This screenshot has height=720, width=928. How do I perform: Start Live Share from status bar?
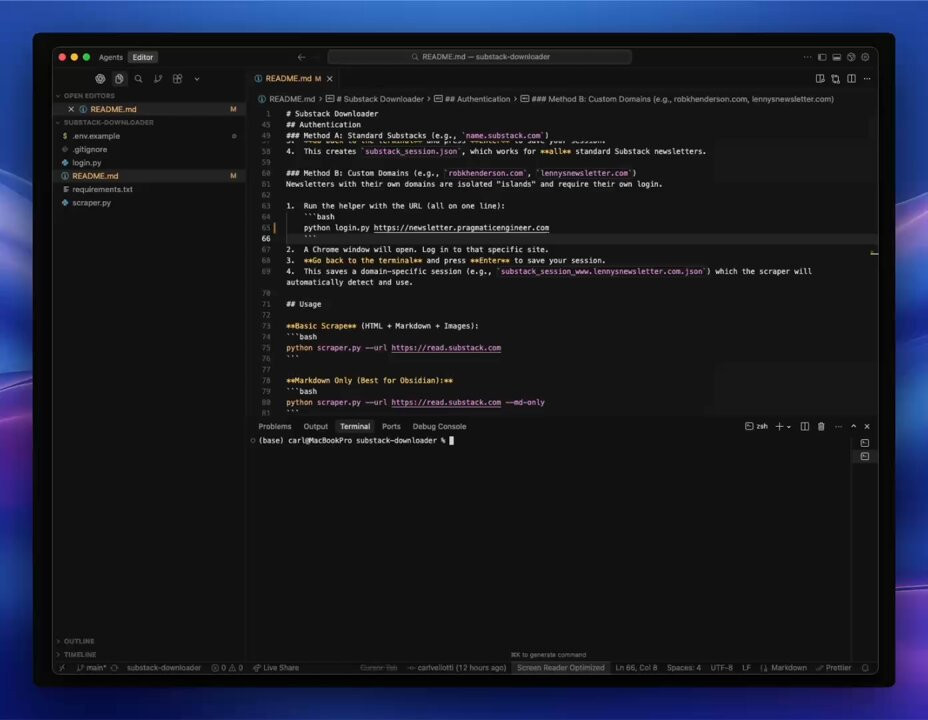click(x=276, y=668)
